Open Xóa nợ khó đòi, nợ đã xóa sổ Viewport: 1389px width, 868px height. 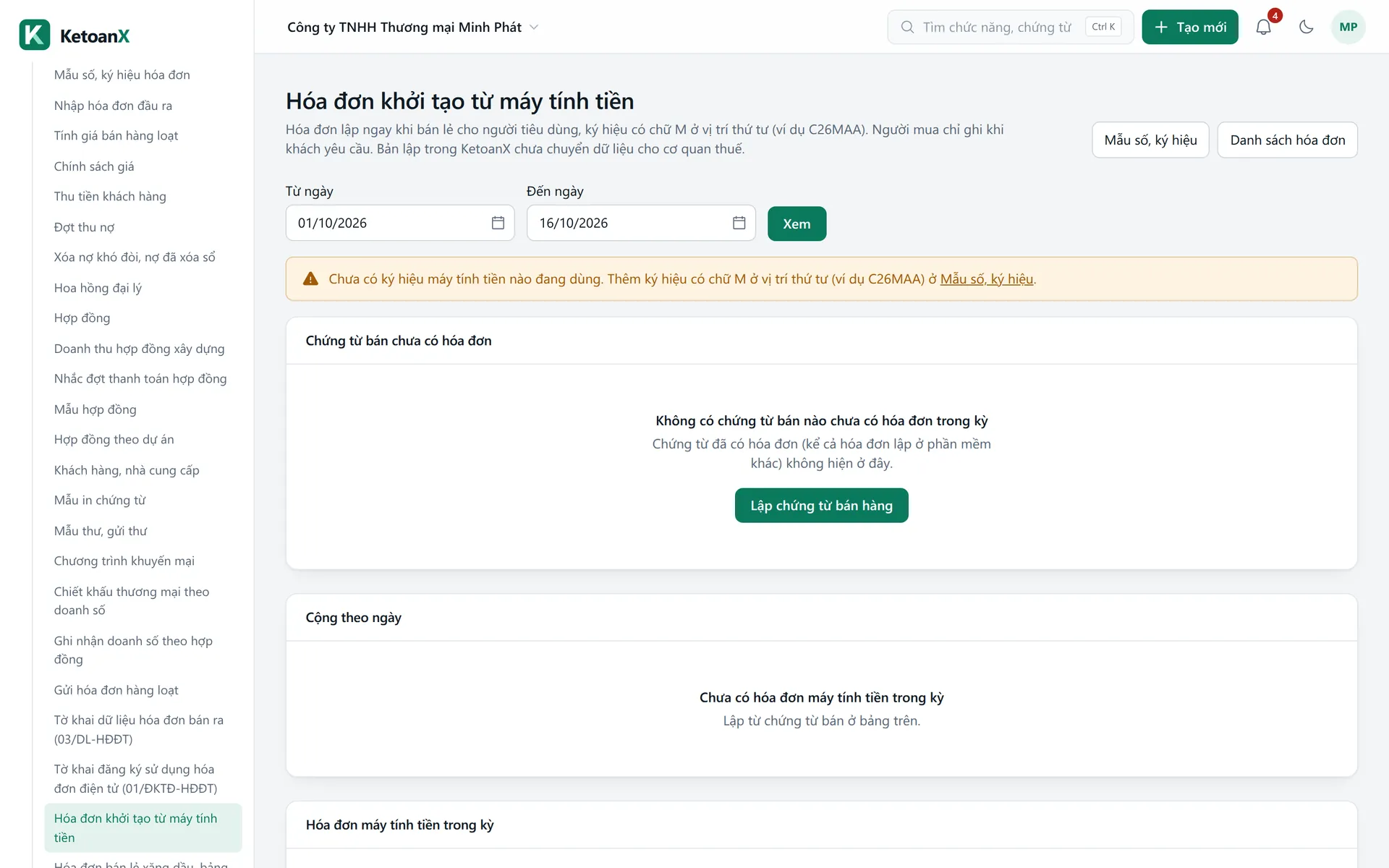[143, 258]
